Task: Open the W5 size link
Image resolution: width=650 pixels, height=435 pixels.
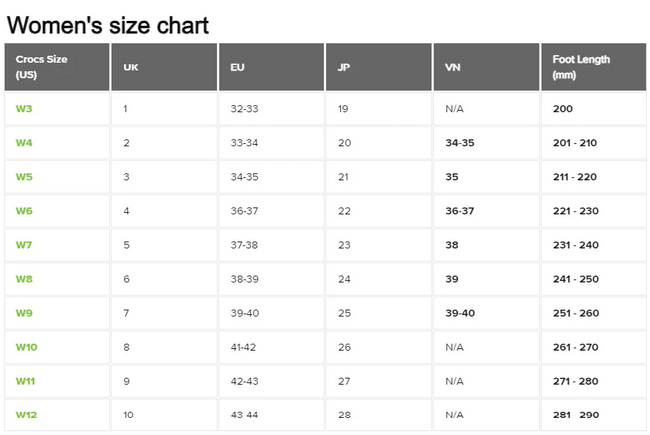Action: (x=24, y=177)
